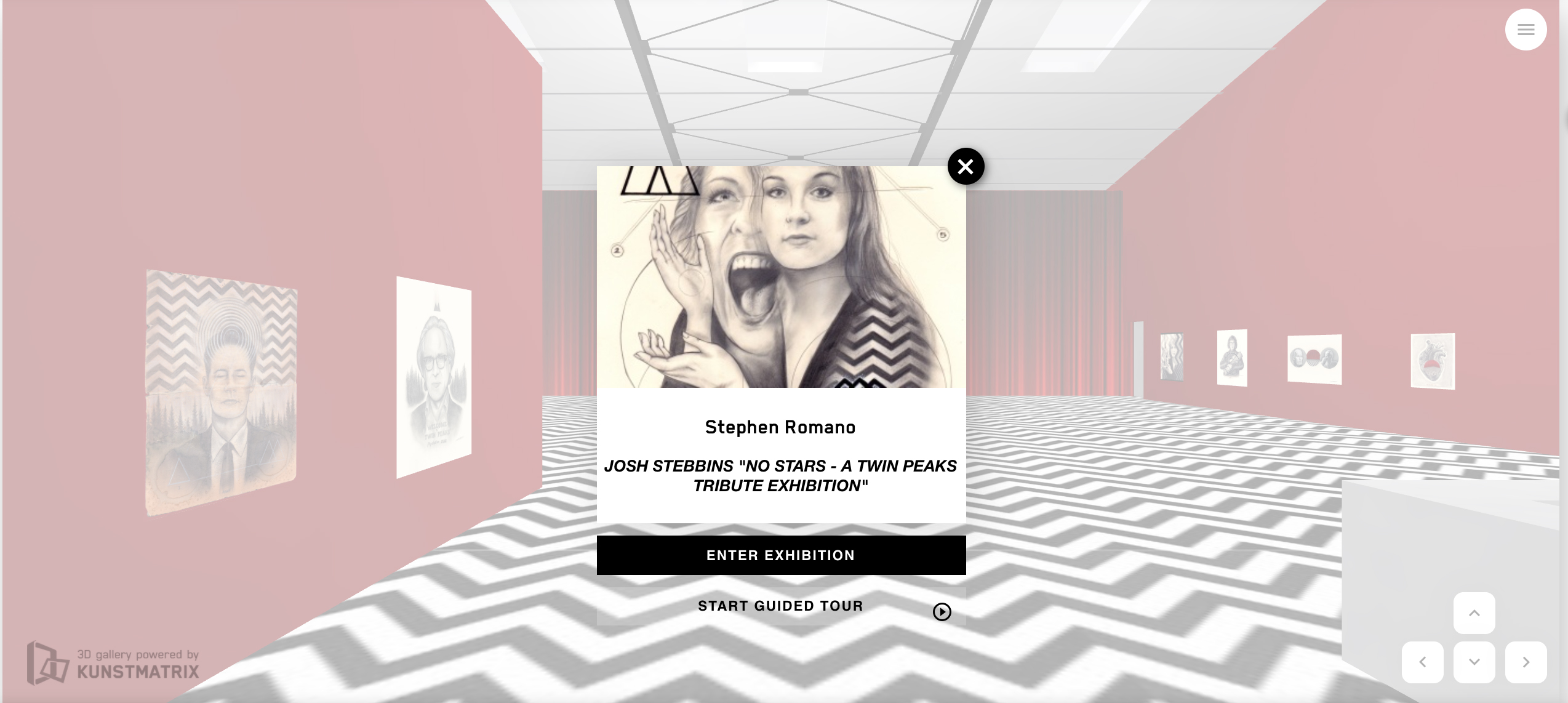Select the Agent Cooper chevron portrait artwork
This screenshot has height=703, width=1568.
point(222,392)
